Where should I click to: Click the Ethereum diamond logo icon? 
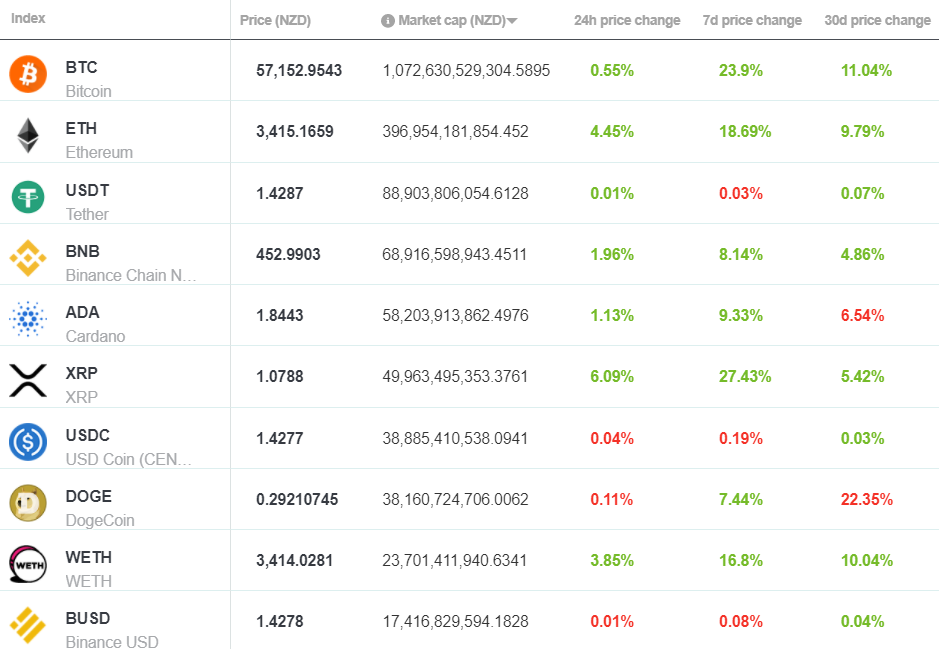pyautogui.click(x=28, y=135)
